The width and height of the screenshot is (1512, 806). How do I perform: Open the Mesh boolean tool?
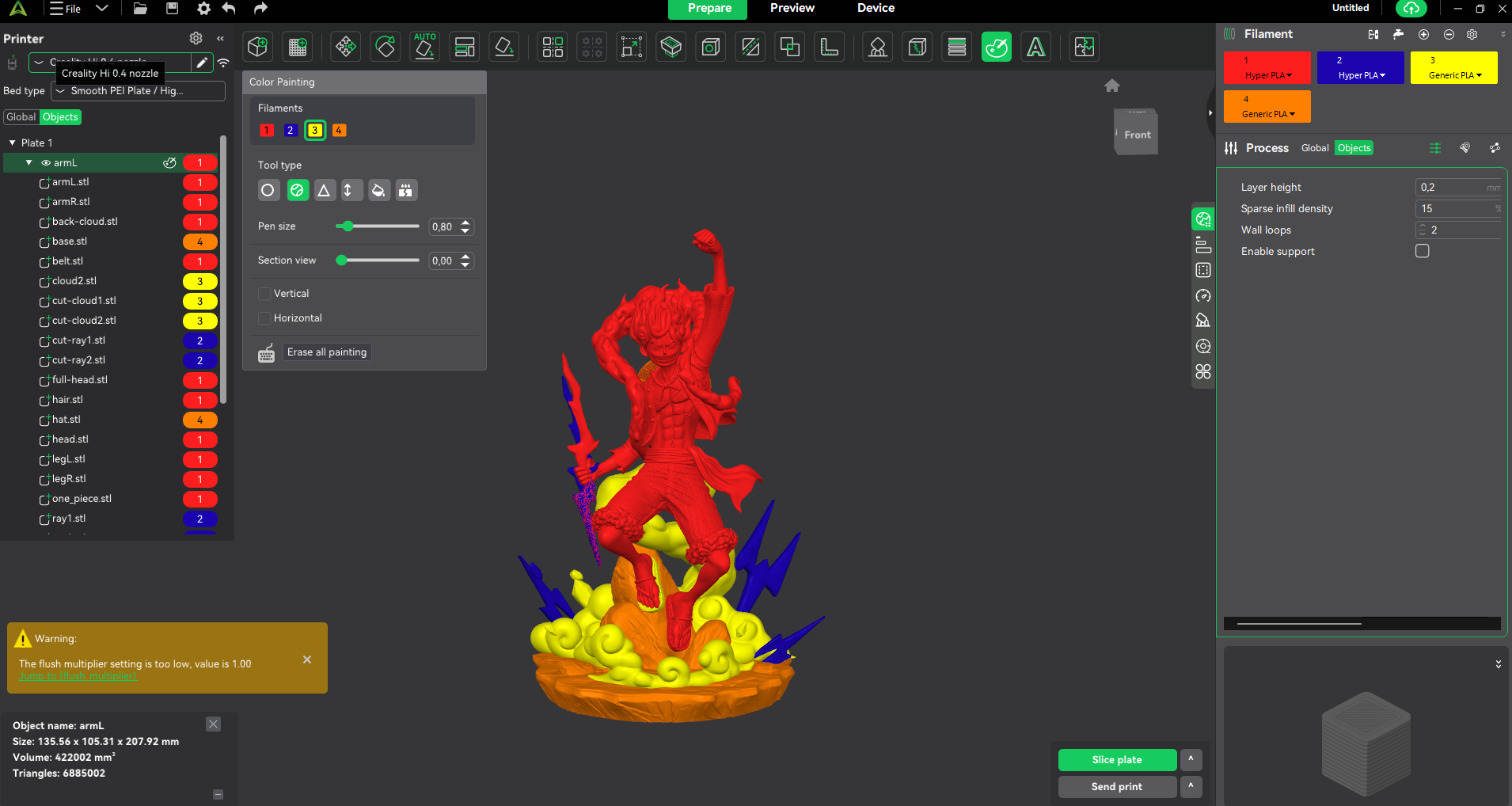coord(790,47)
